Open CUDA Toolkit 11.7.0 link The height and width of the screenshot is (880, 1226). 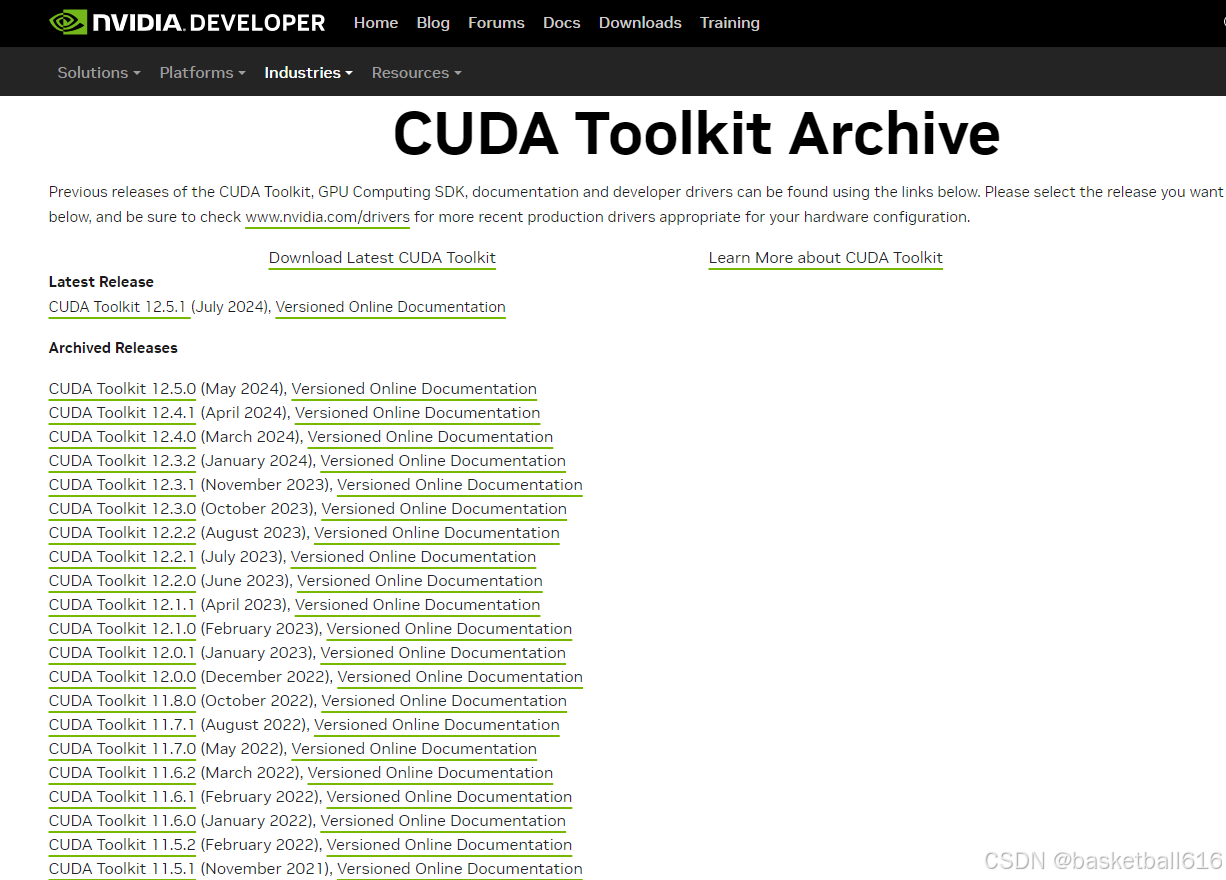122,749
